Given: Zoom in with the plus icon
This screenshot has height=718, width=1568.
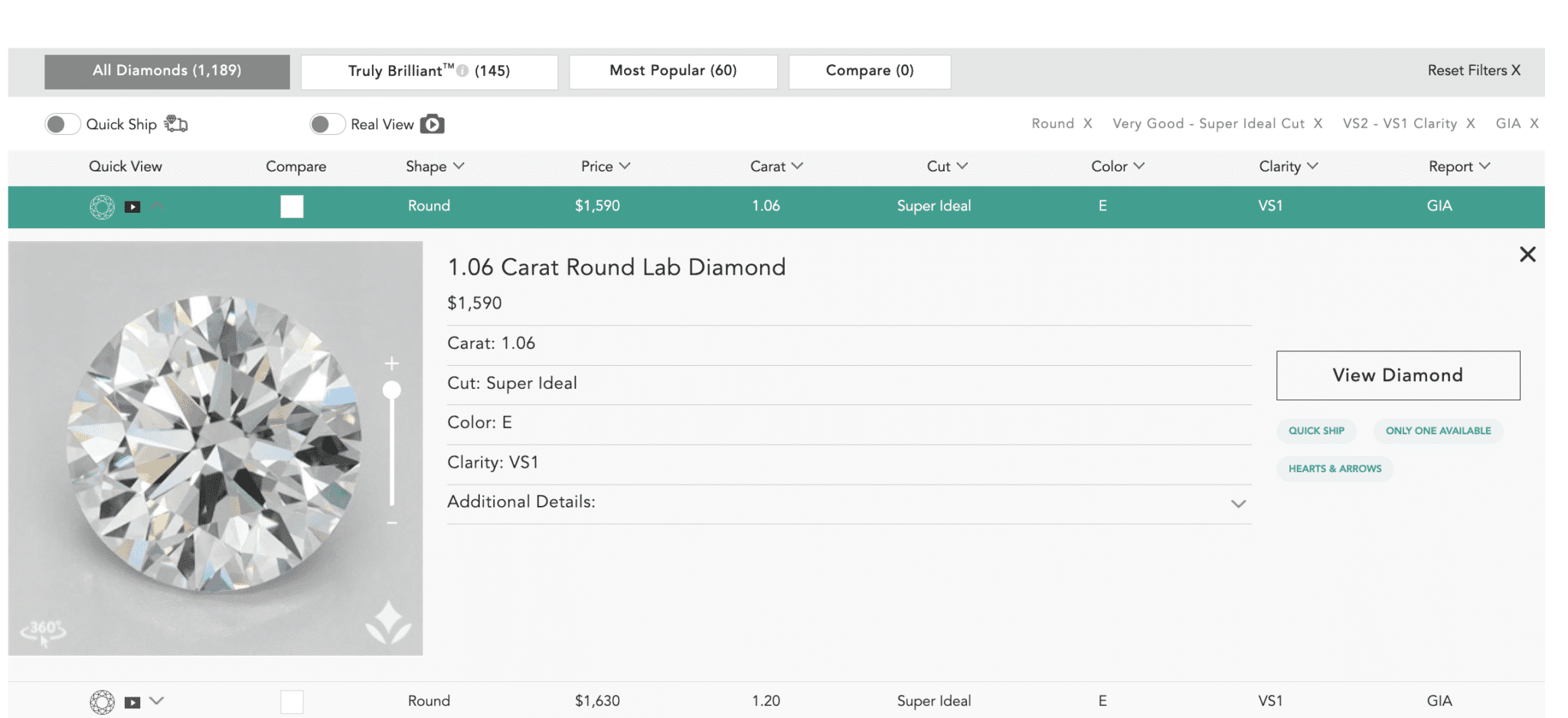Looking at the screenshot, I should coord(392,363).
